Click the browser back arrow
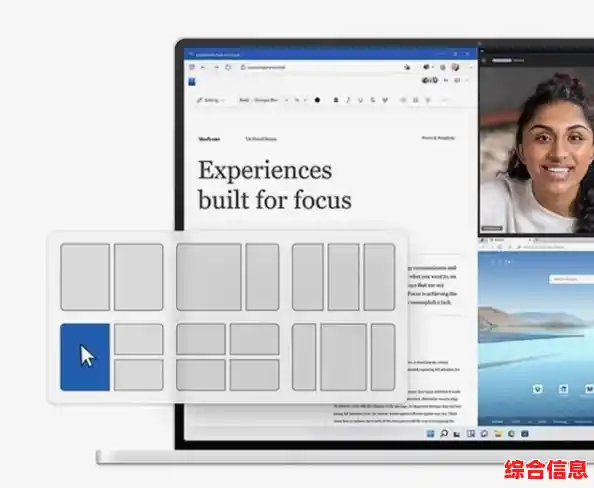Screen dimensions: 594x488 203,67
